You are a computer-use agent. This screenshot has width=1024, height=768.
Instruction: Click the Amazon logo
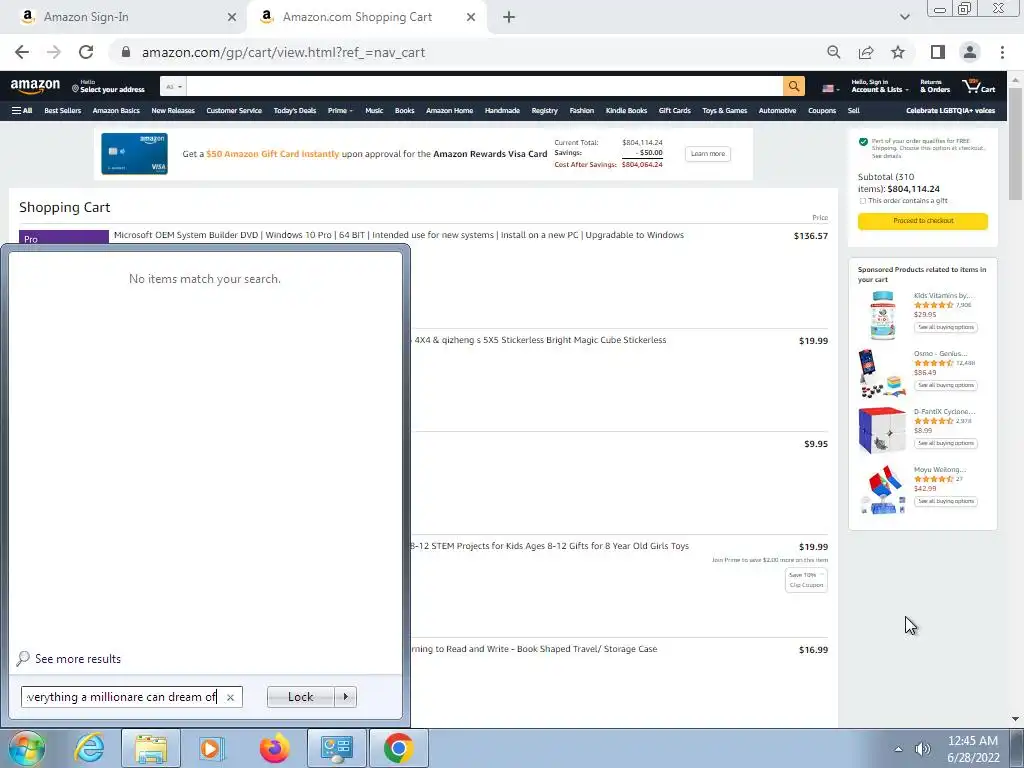click(x=35, y=86)
